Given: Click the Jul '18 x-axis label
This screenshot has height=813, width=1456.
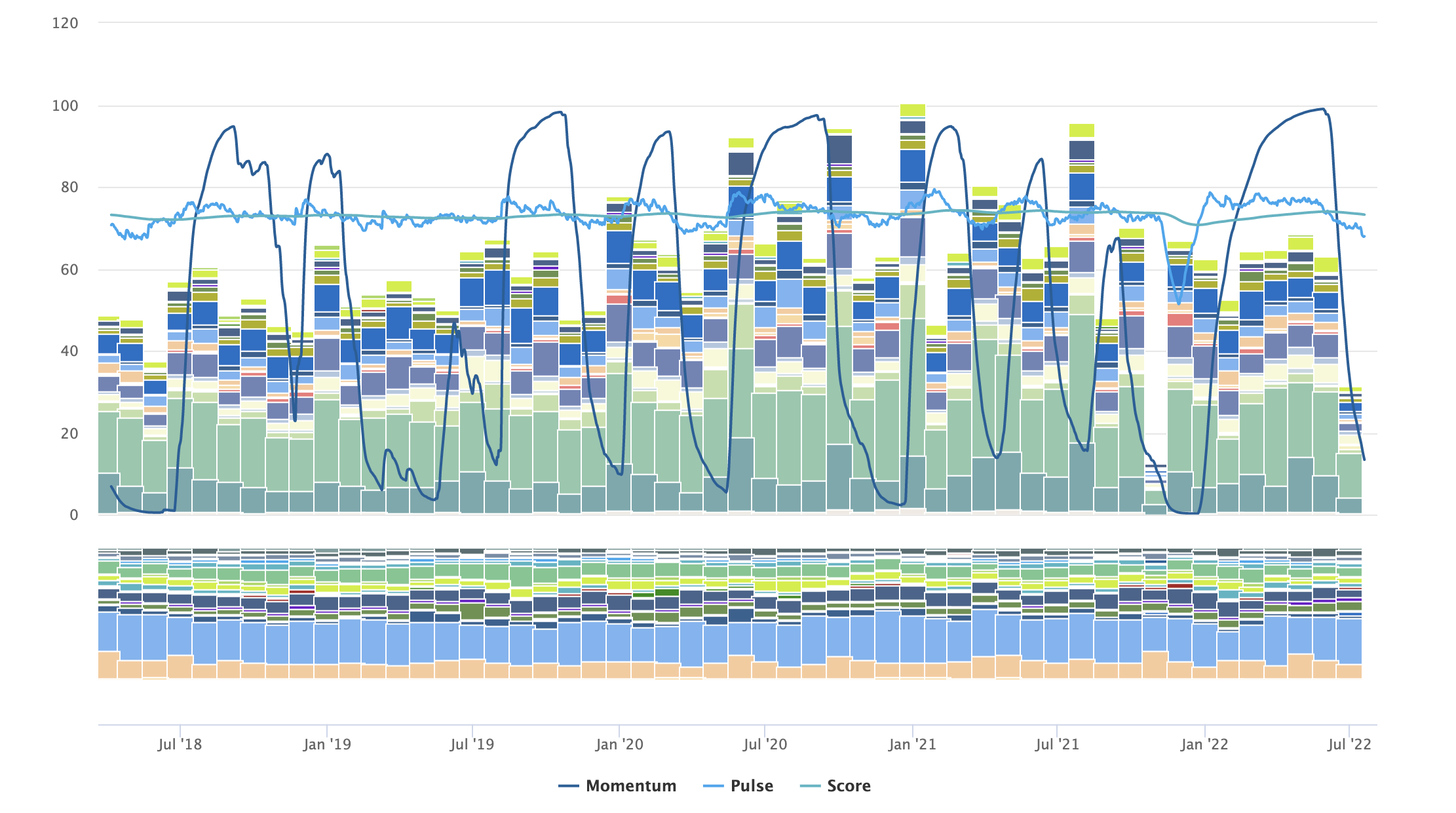Looking at the screenshot, I should [180, 744].
